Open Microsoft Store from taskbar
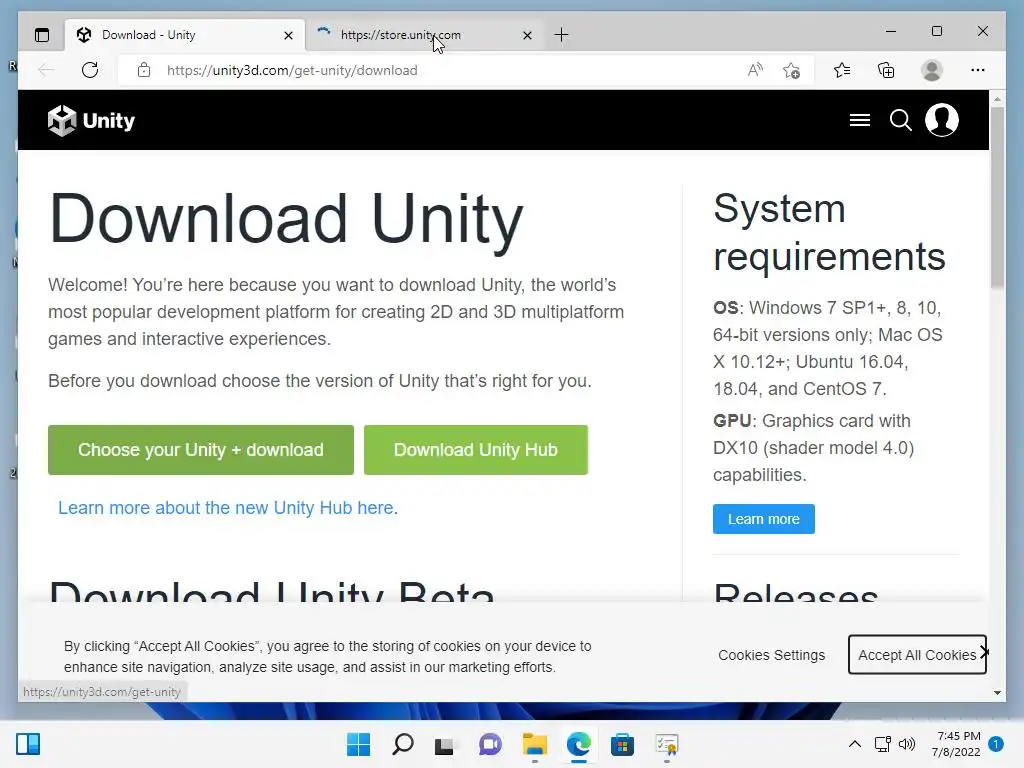Screen dimensions: 1024x768 622,744
